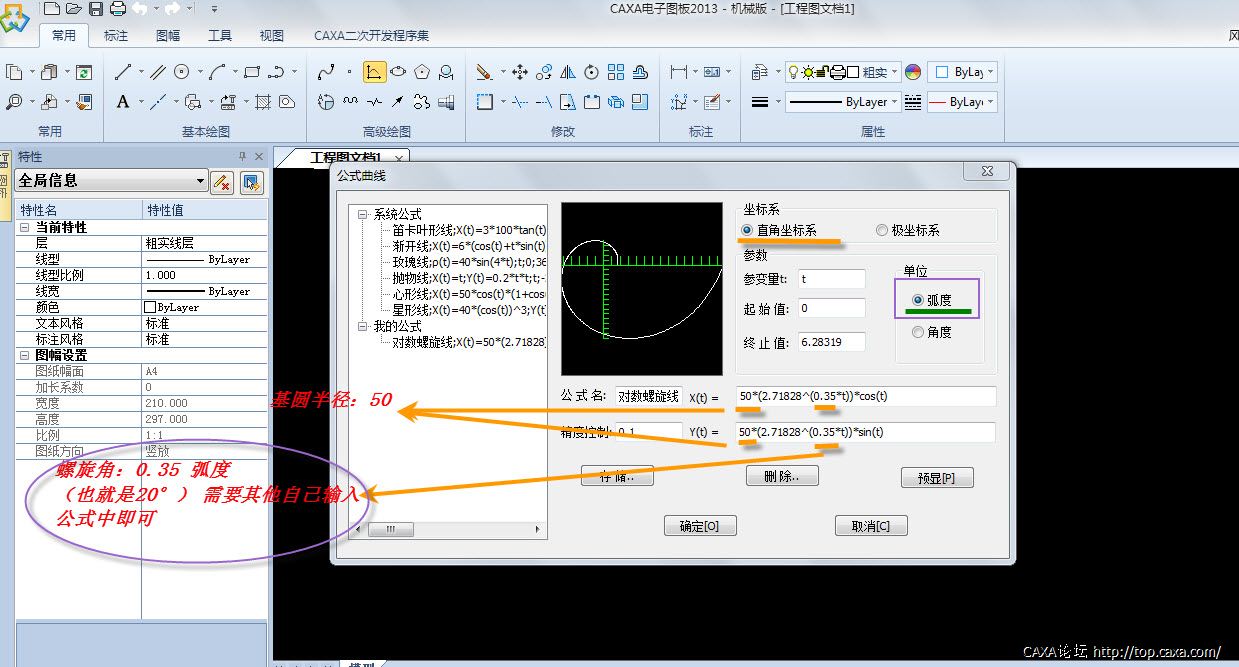Viewport: 1239px width, 667px height.
Task: Select the 极坐标系 radio button
Action: point(881,230)
